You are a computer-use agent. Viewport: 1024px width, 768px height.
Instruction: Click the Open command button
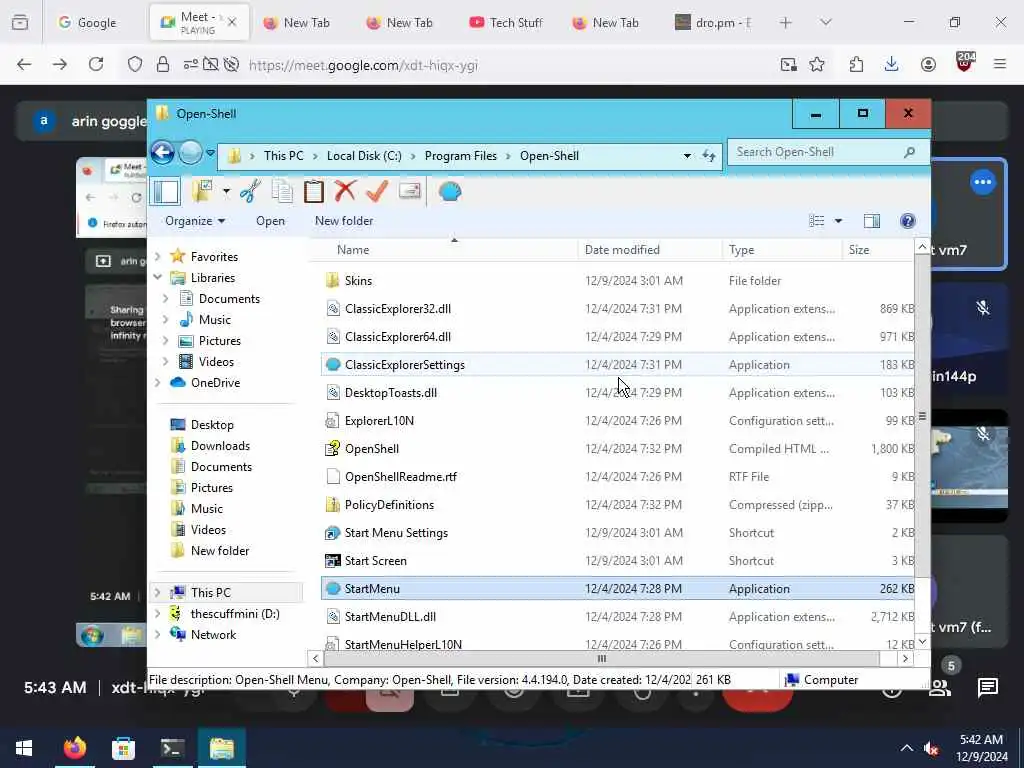coord(270,221)
